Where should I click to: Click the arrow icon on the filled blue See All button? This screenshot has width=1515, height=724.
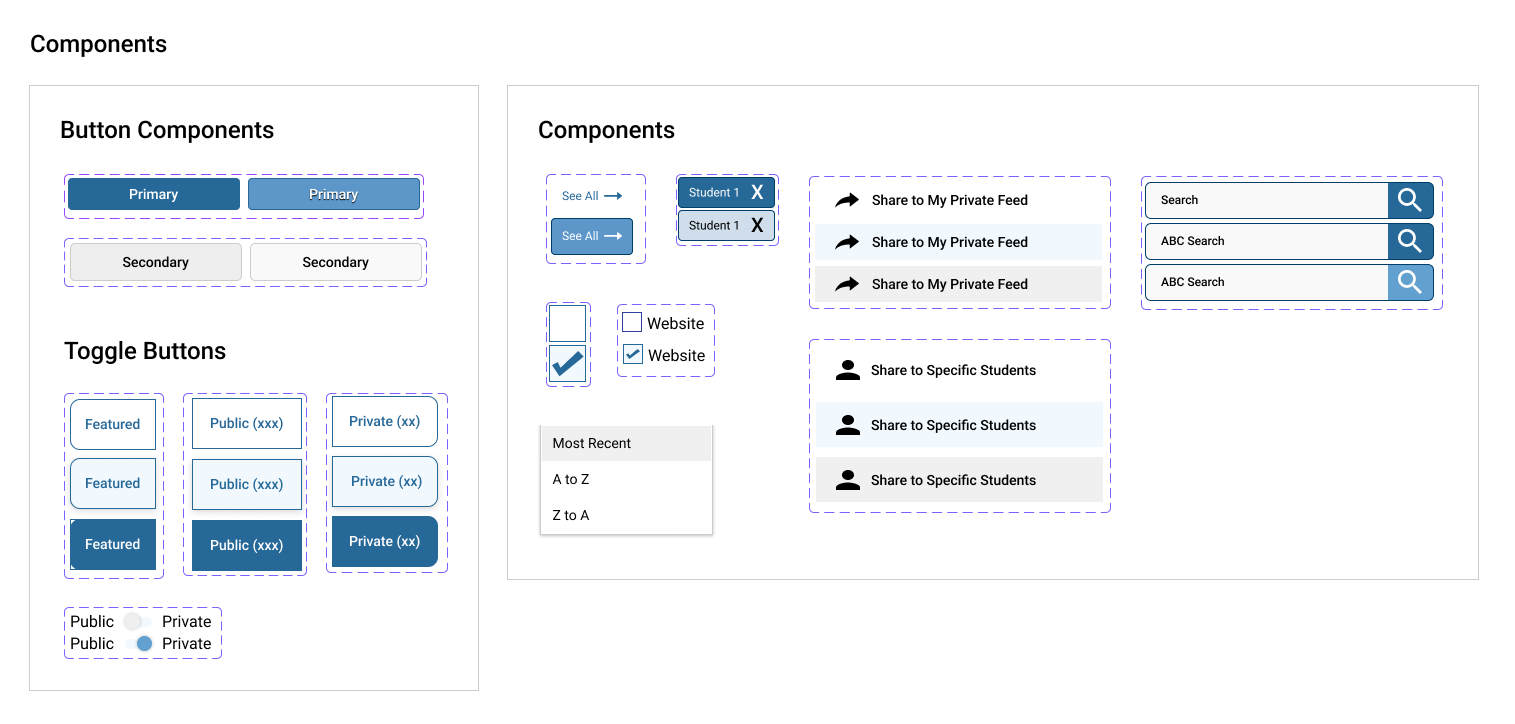click(613, 236)
